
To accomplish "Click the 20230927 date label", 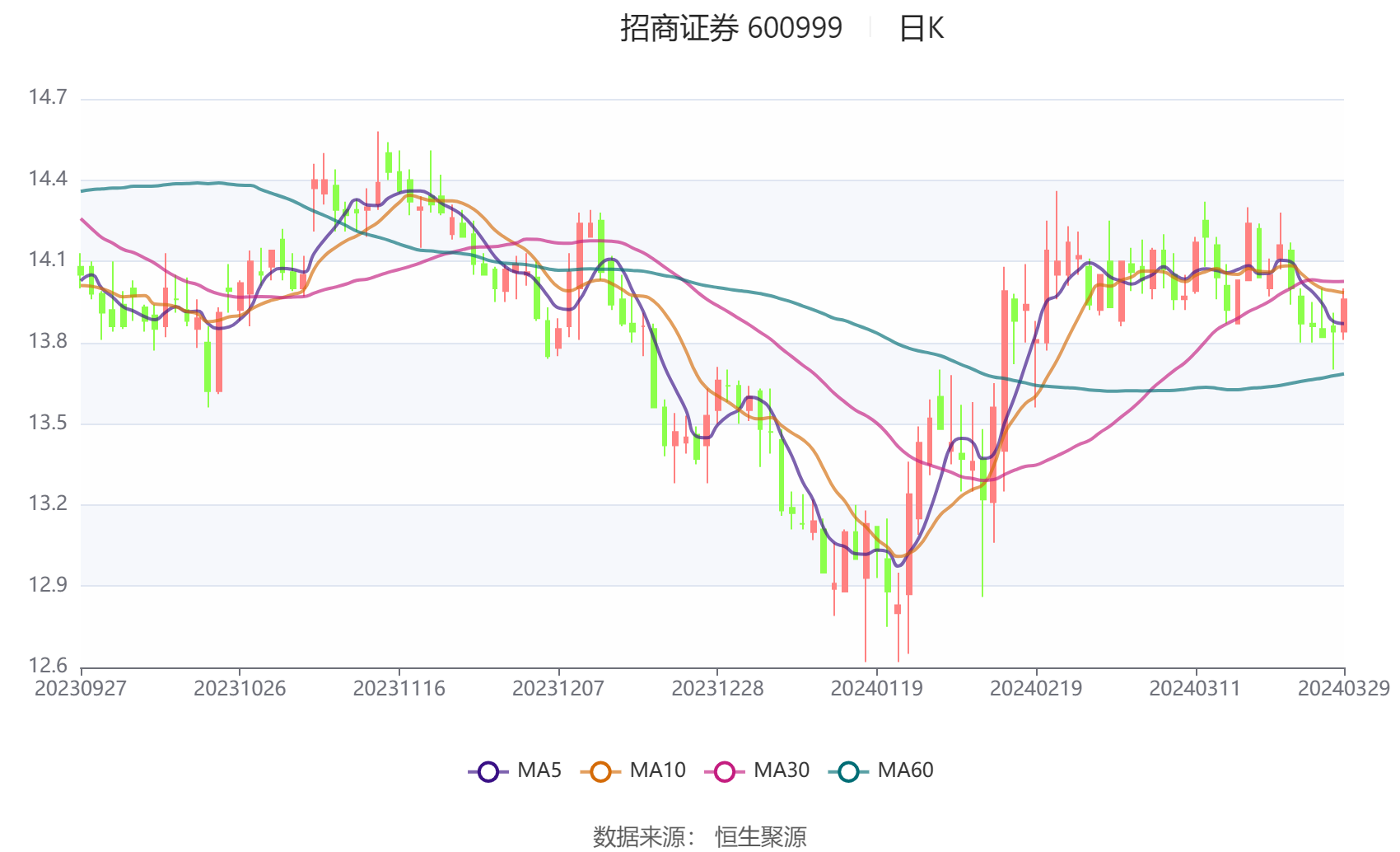I will point(81,689).
